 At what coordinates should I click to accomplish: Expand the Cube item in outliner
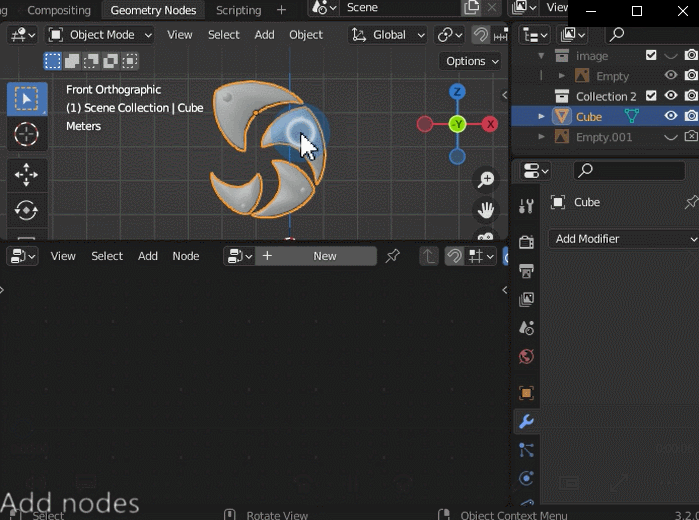click(x=542, y=116)
